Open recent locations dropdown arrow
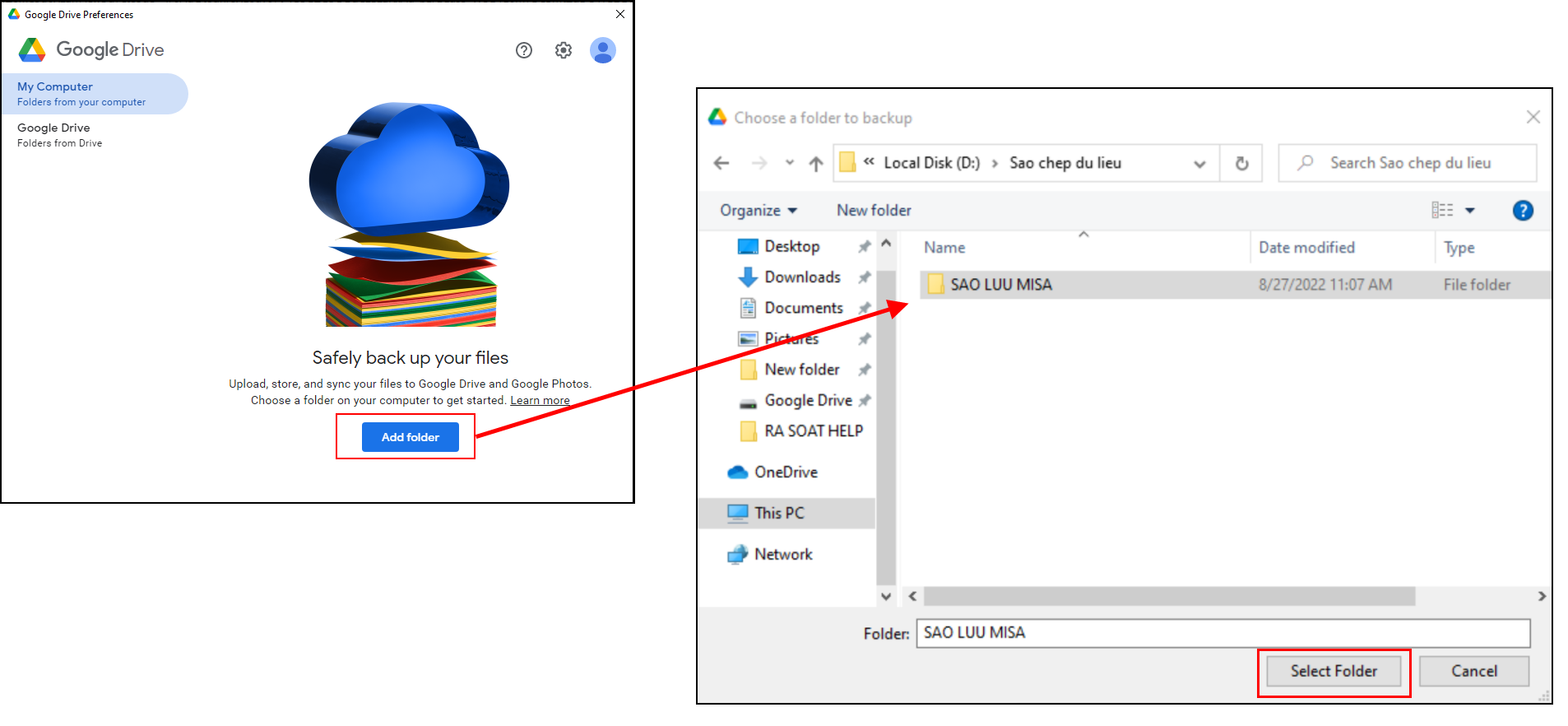Screen dimensions: 1568x726 pos(790,163)
